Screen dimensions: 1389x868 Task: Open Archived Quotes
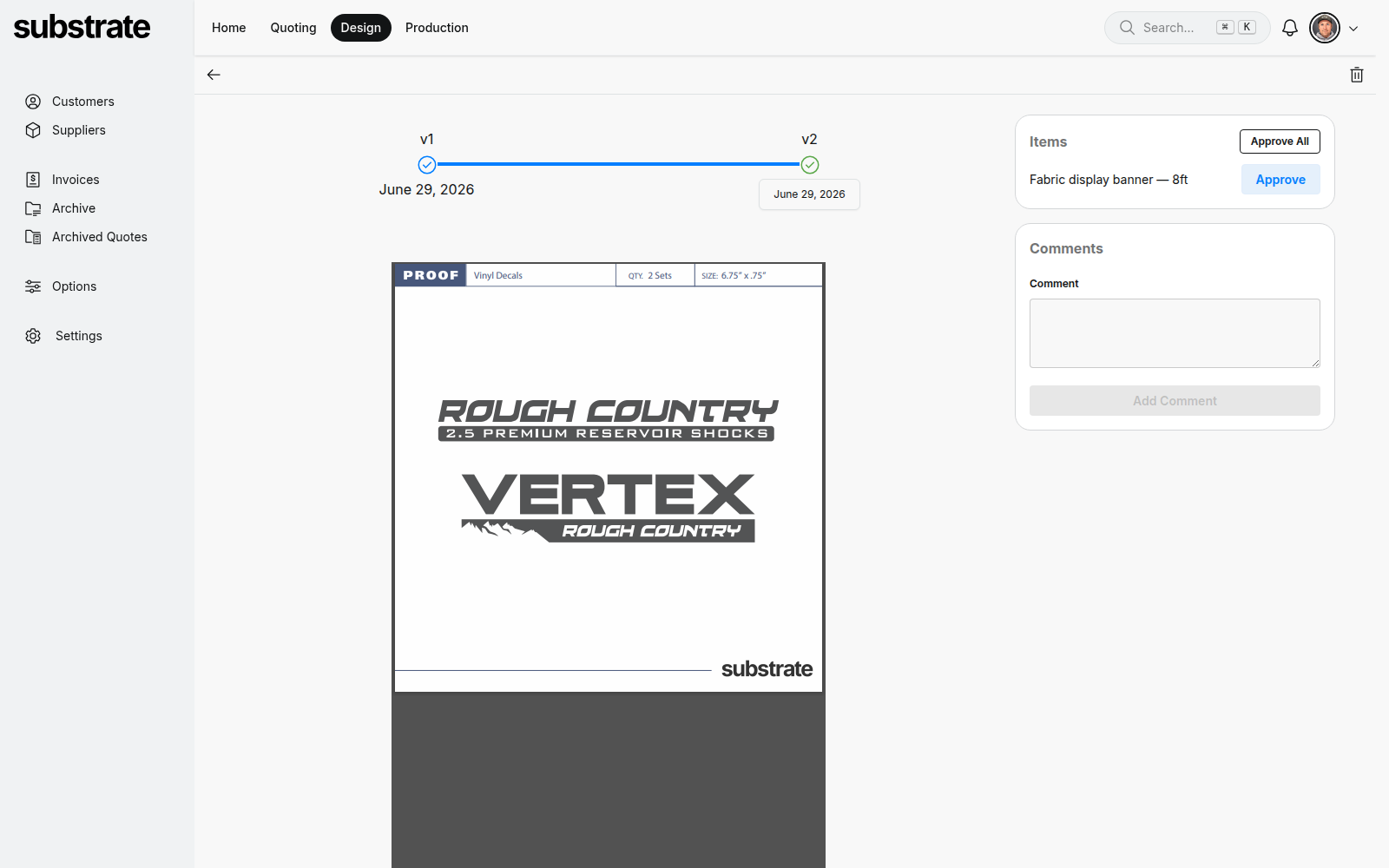(x=100, y=237)
